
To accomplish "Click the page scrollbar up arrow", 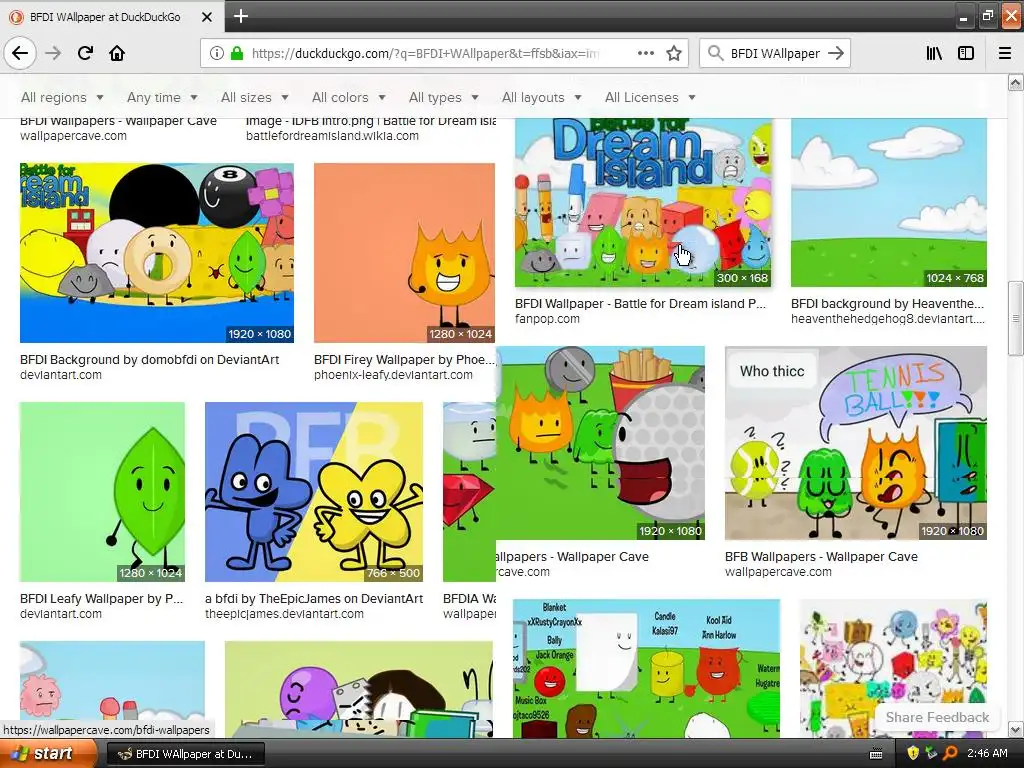I will 1015,82.
